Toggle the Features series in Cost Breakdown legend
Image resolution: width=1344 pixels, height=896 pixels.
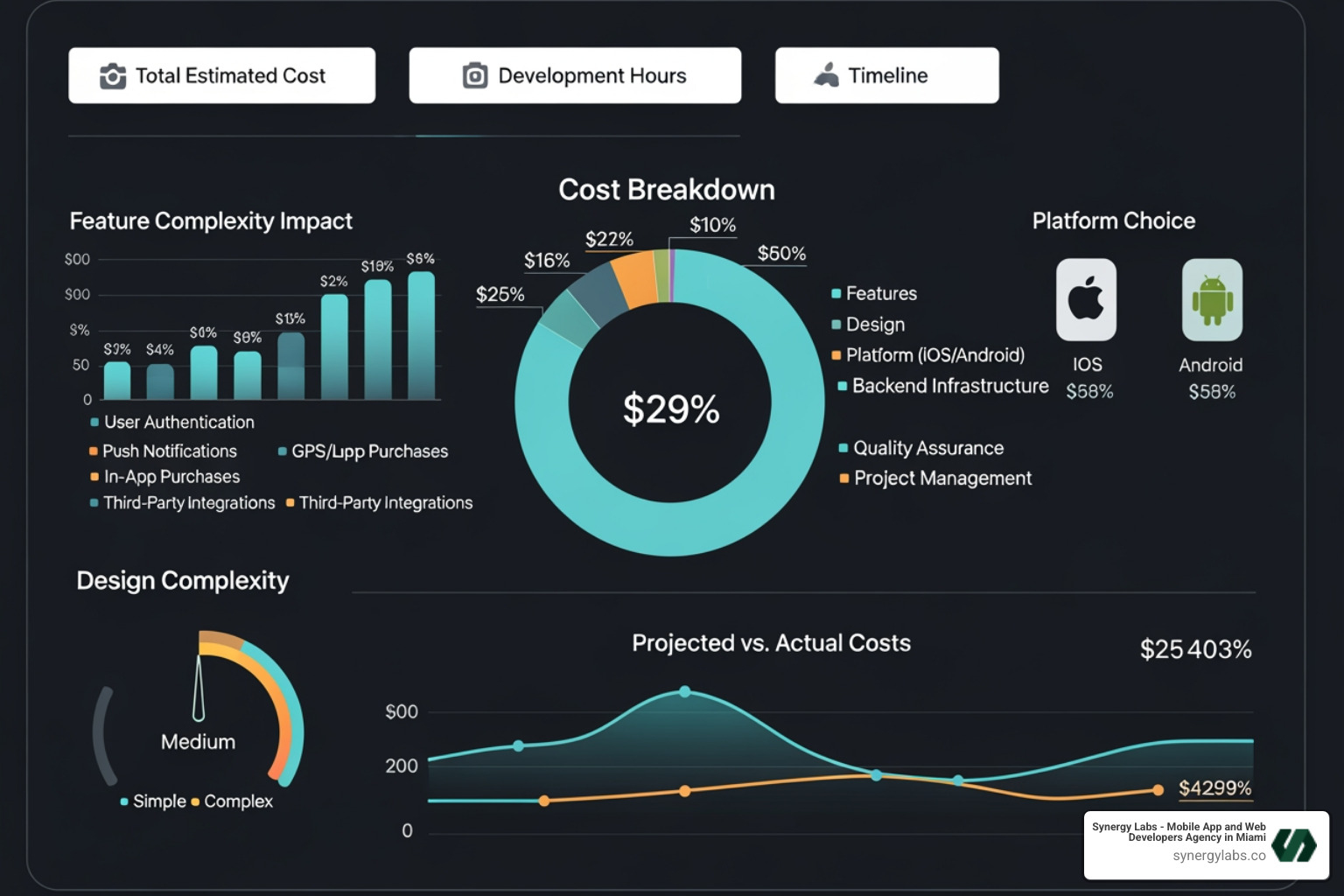(x=879, y=294)
